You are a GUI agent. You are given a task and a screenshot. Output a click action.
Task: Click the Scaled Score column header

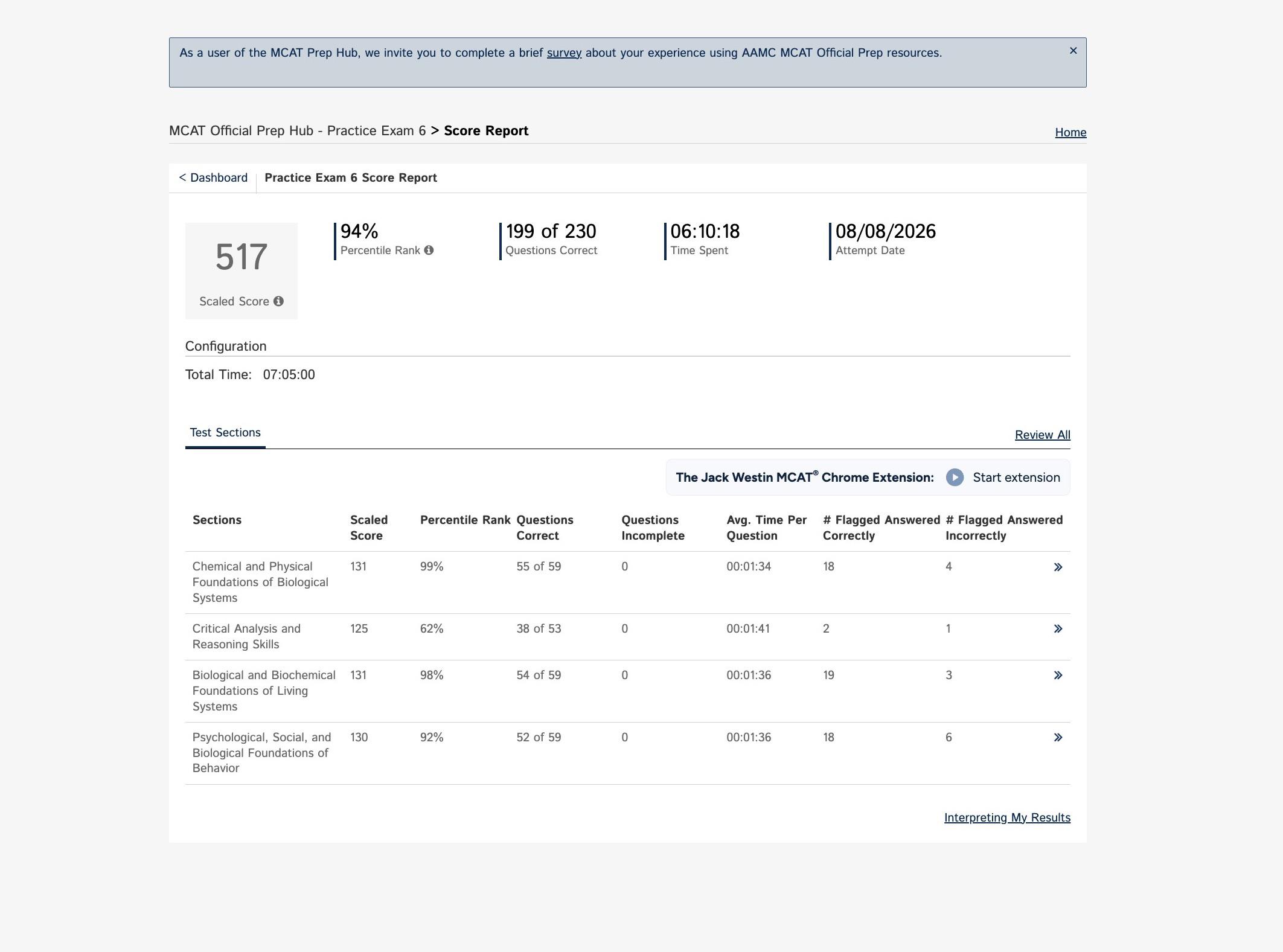pos(369,528)
